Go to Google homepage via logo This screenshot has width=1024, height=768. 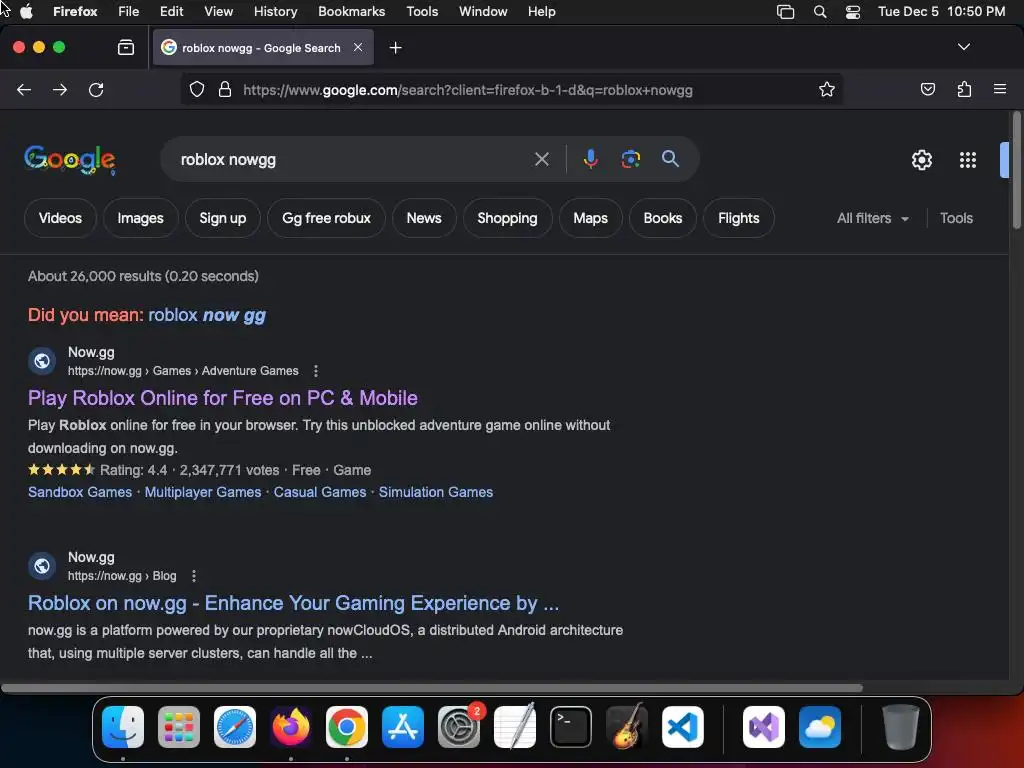point(70,159)
